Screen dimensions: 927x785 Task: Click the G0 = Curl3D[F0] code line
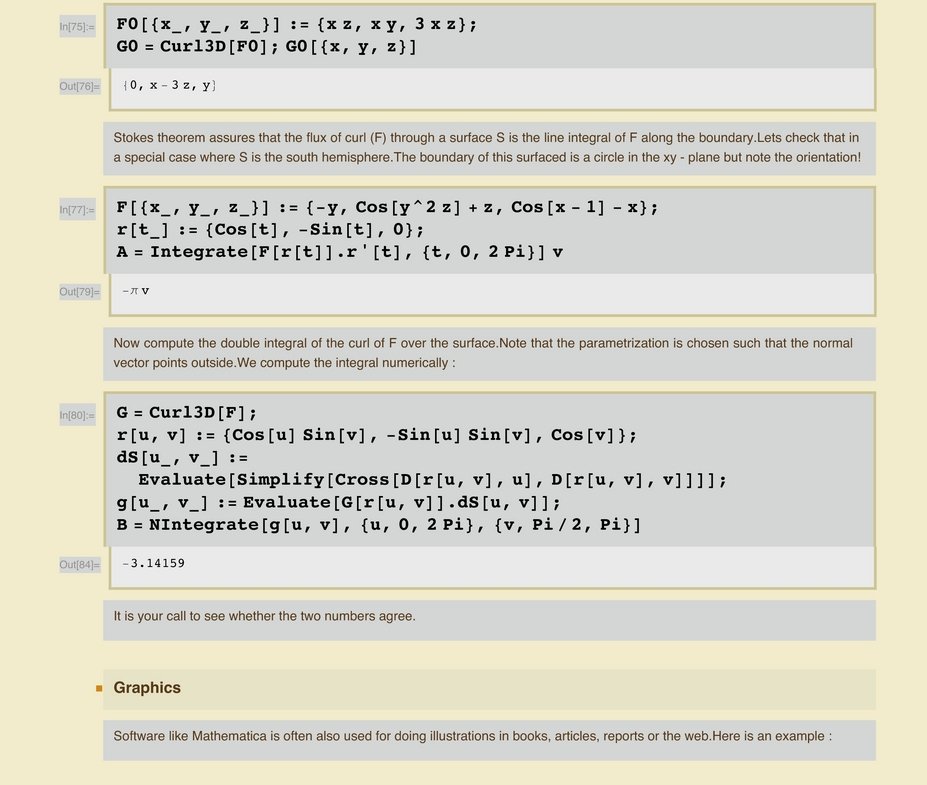[x=266, y=47]
